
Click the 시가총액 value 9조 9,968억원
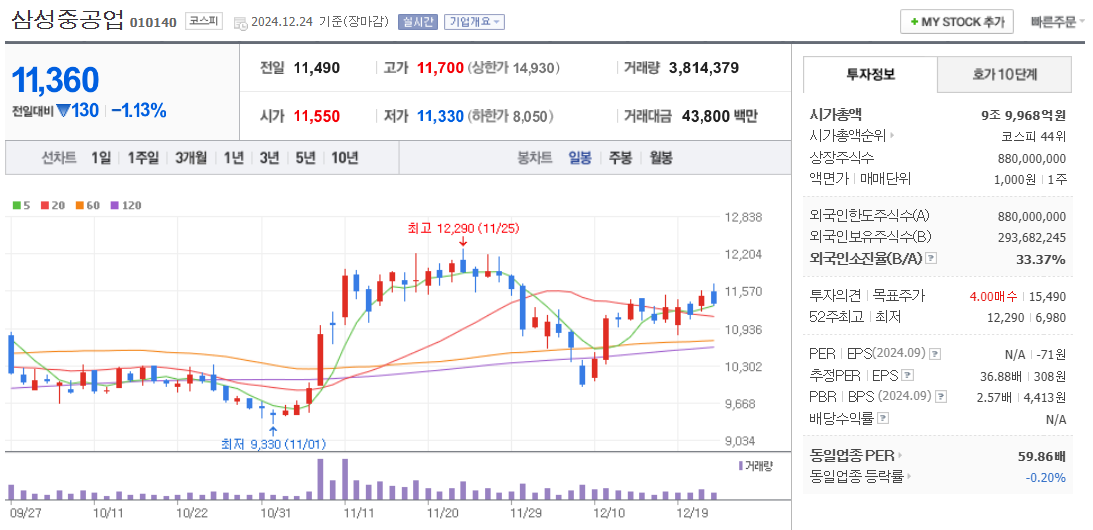(1023, 115)
